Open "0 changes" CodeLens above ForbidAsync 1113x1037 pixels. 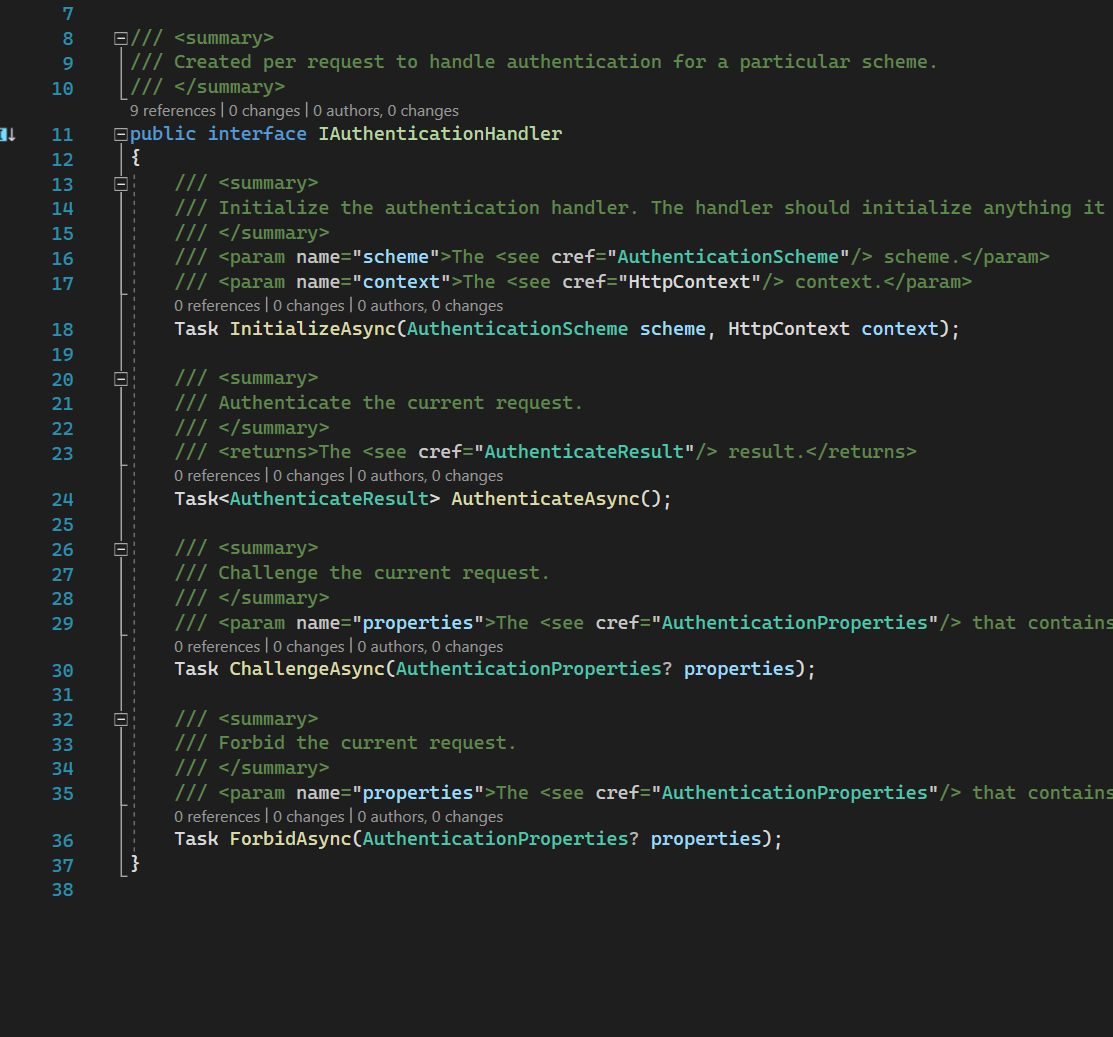309,817
